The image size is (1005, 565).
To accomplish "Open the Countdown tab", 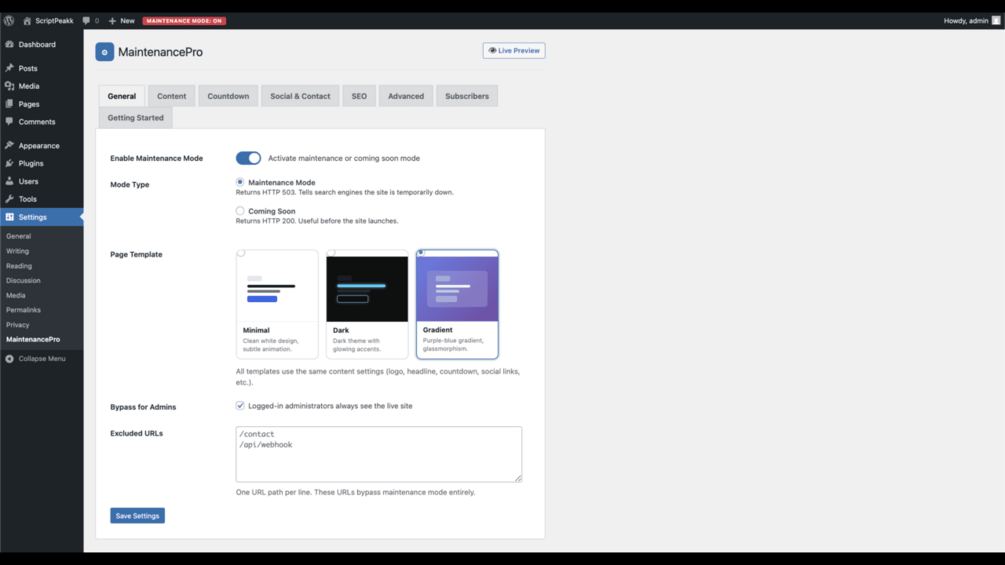I will [228, 96].
